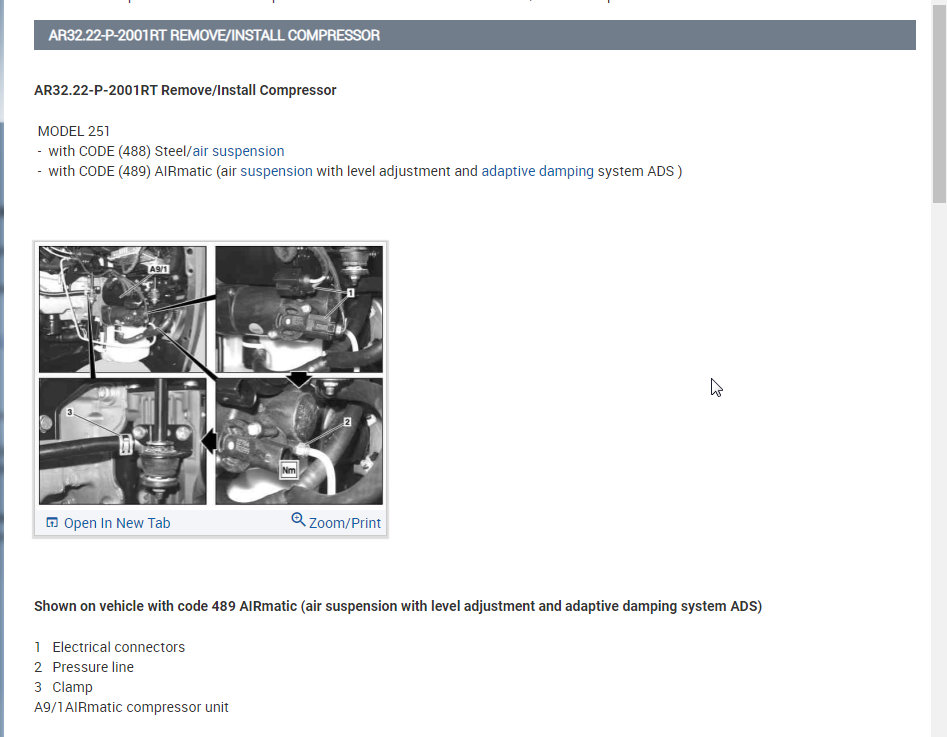Open the 'adaptive damping' link
This screenshot has height=737, width=947.
(538, 172)
